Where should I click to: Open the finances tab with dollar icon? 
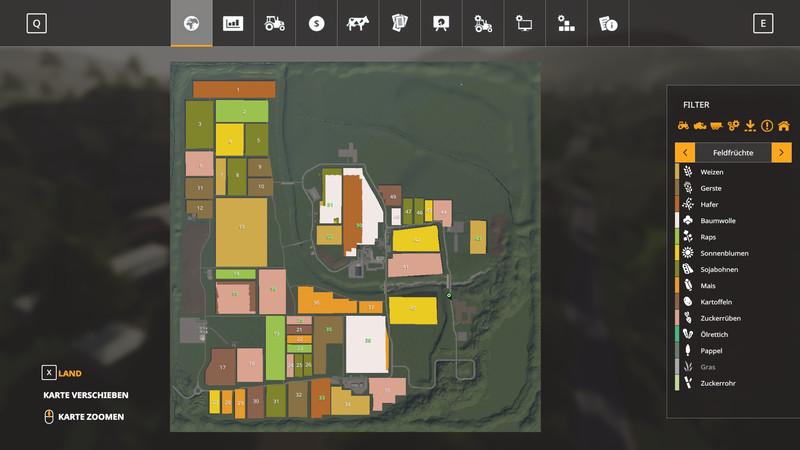[316, 24]
